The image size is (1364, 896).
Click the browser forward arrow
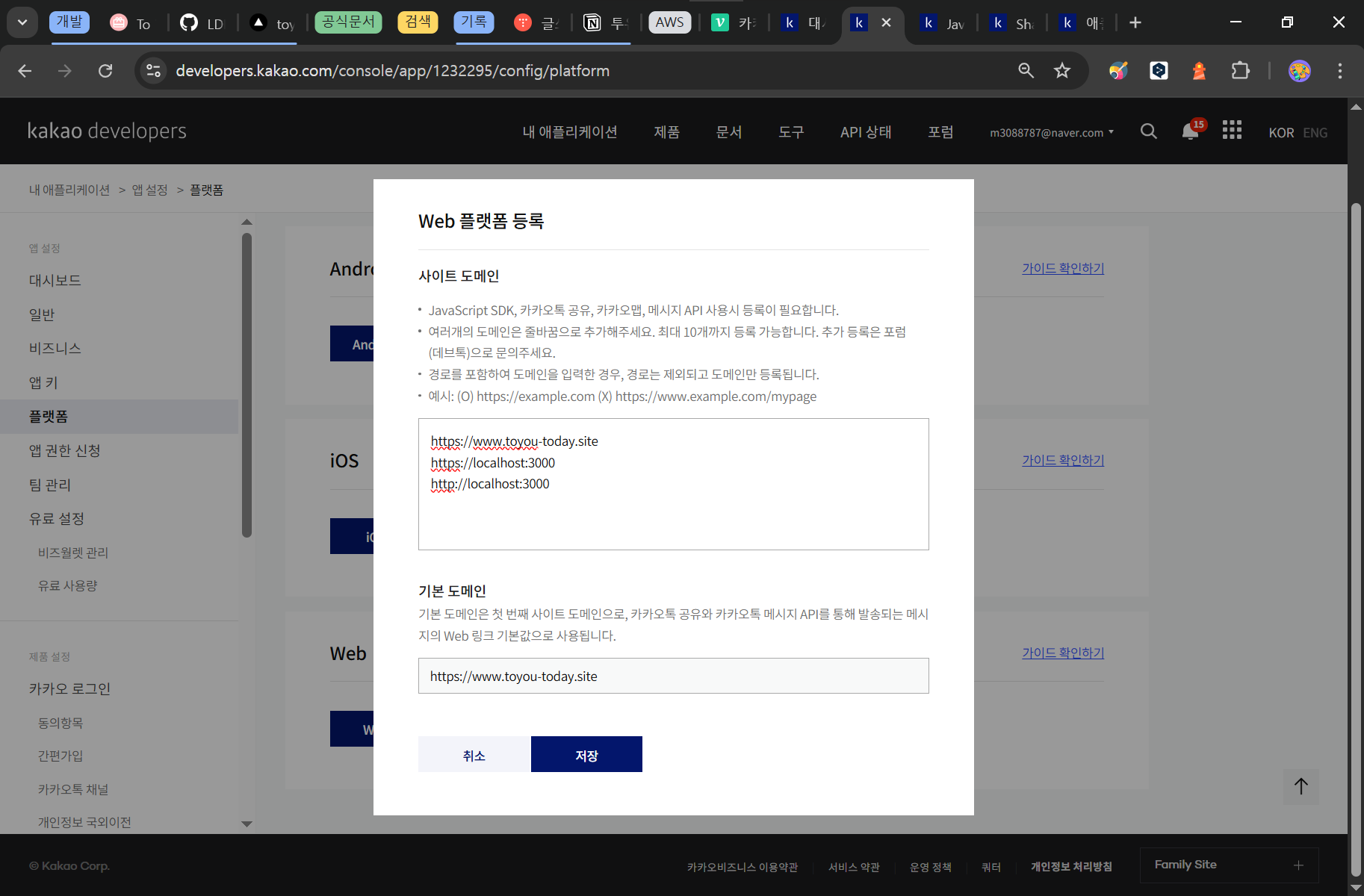click(x=65, y=71)
